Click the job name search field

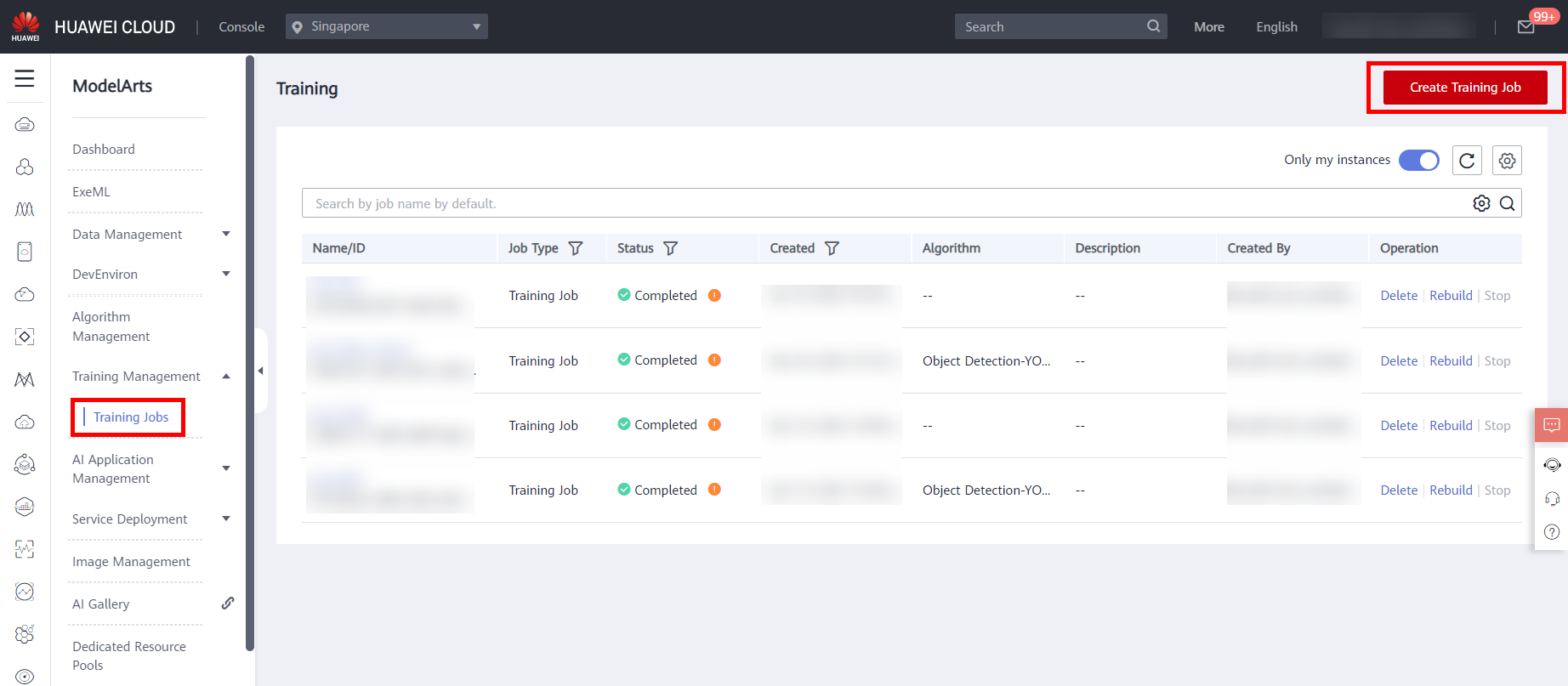click(x=884, y=204)
